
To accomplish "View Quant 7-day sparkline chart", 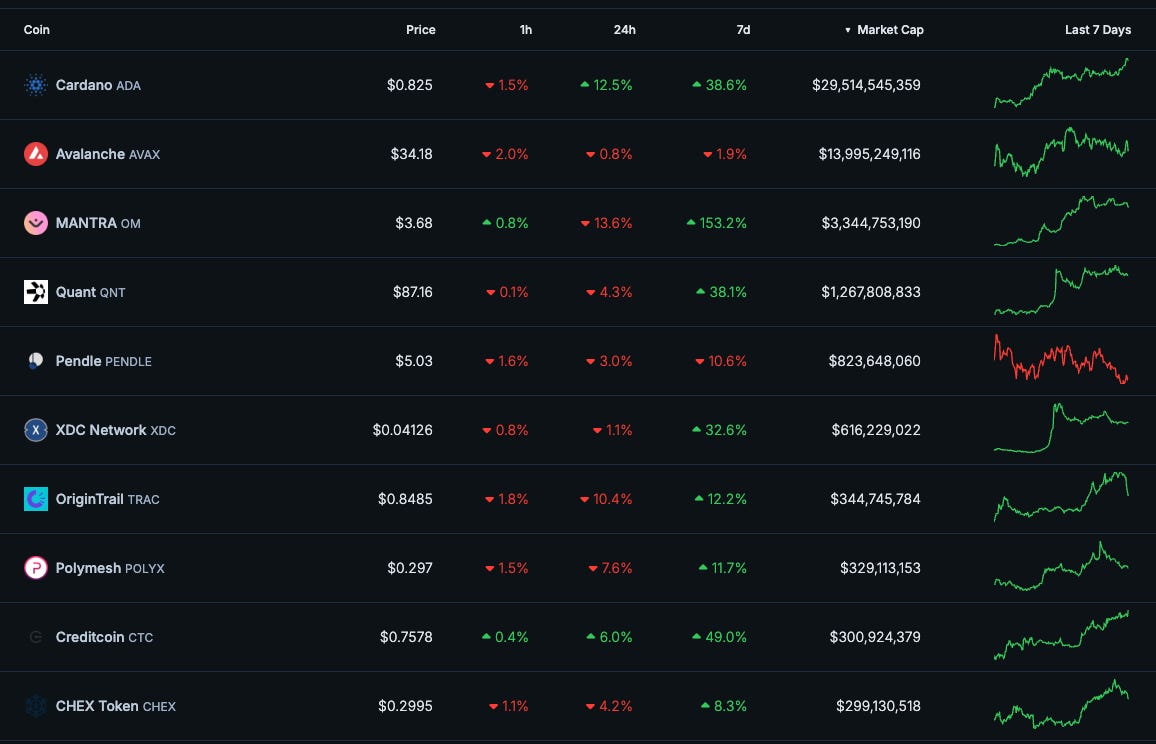I will [x=1061, y=290].
